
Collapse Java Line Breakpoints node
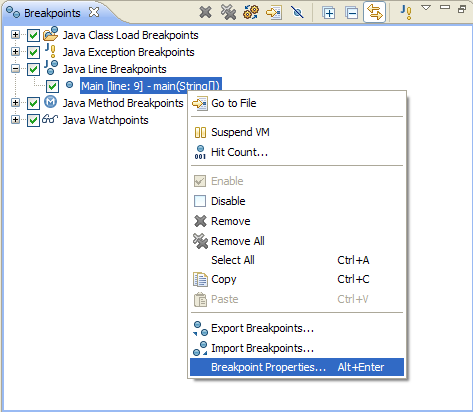(x=15, y=69)
